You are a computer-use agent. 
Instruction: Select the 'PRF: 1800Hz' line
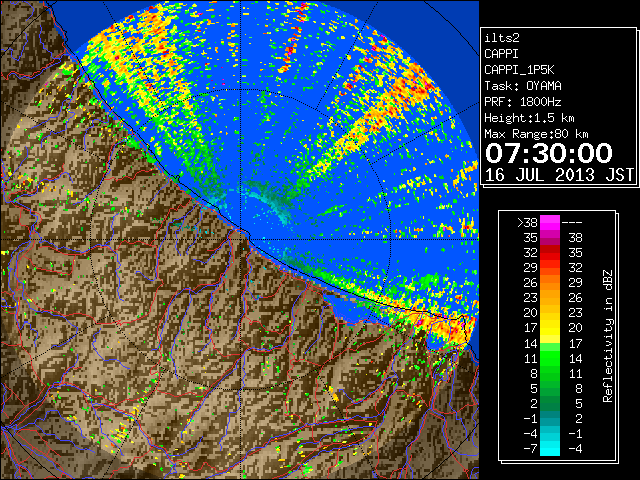pyautogui.click(x=523, y=102)
